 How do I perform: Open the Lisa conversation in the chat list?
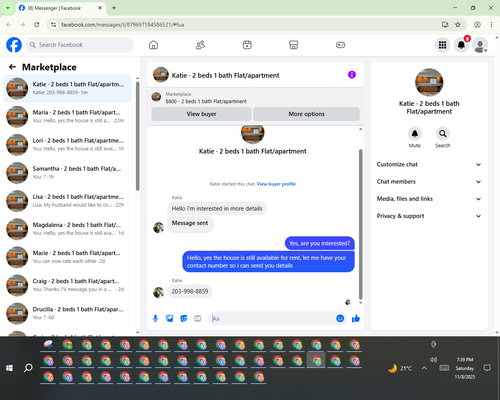(x=67, y=201)
